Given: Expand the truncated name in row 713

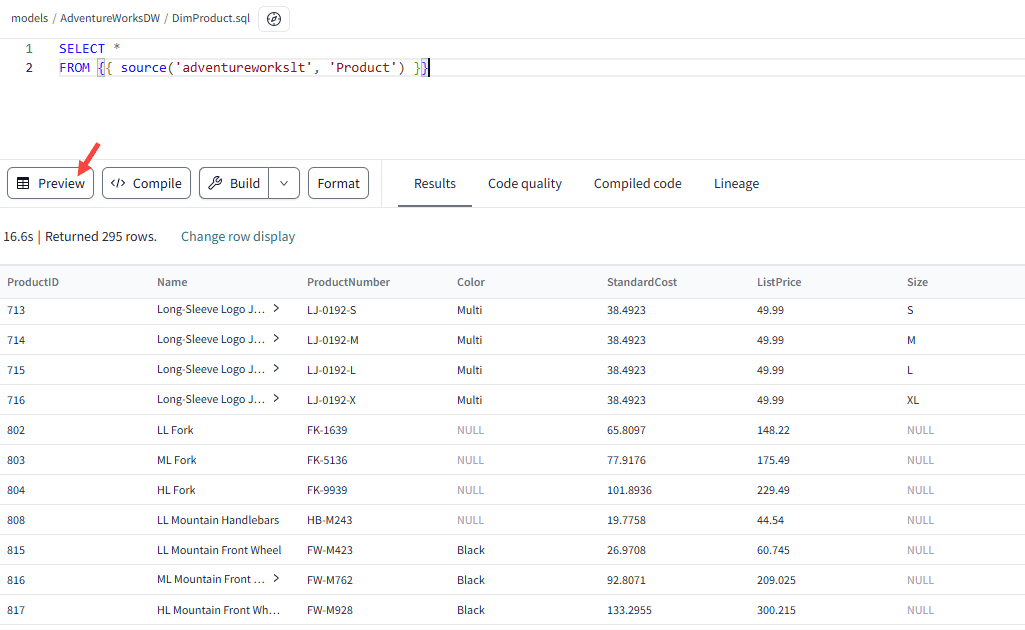Looking at the screenshot, I should click(x=277, y=308).
